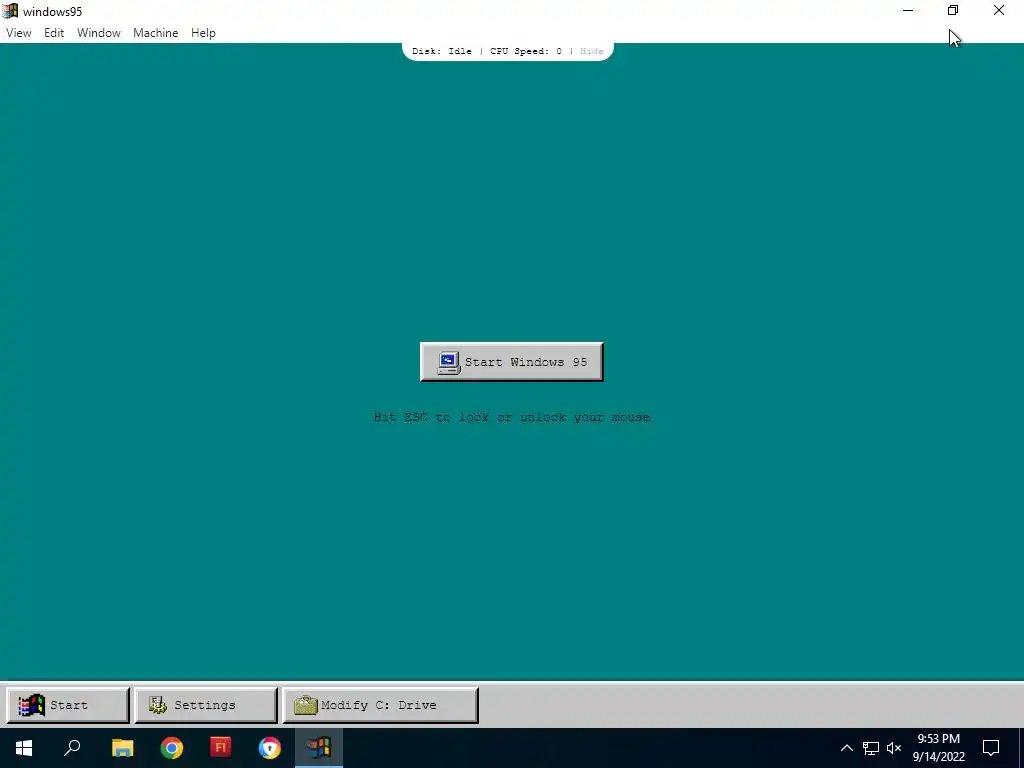Click the Hit ESC to lock mouse text
Image resolution: width=1024 pixels, height=768 pixels.
[511, 417]
